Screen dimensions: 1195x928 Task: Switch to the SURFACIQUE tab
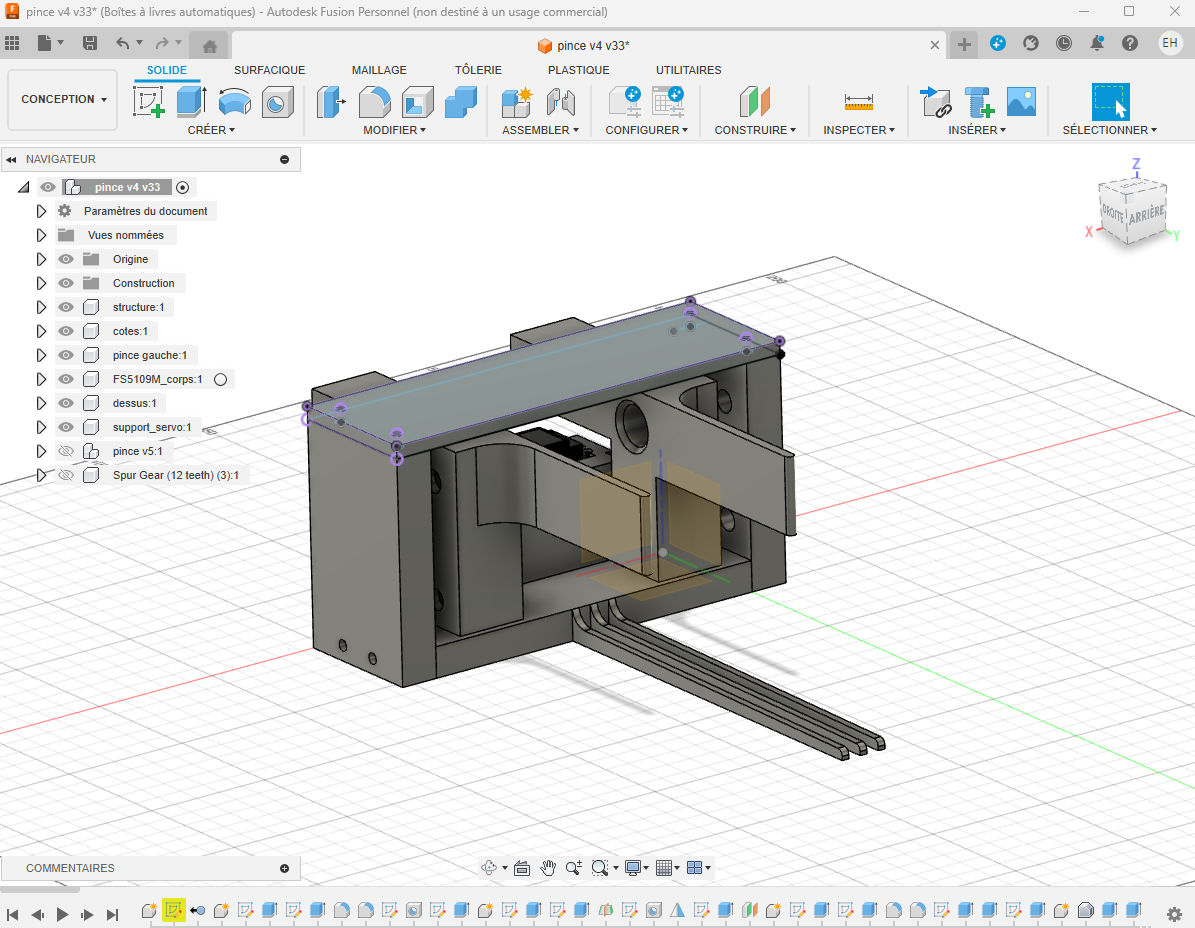pyautogui.click(x=269, y=70)
